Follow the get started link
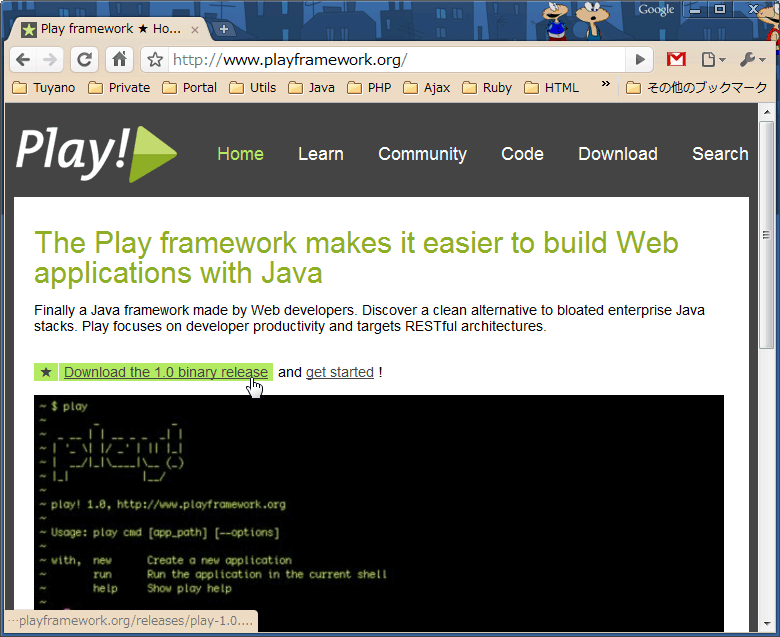 click(x=340, y=372)
